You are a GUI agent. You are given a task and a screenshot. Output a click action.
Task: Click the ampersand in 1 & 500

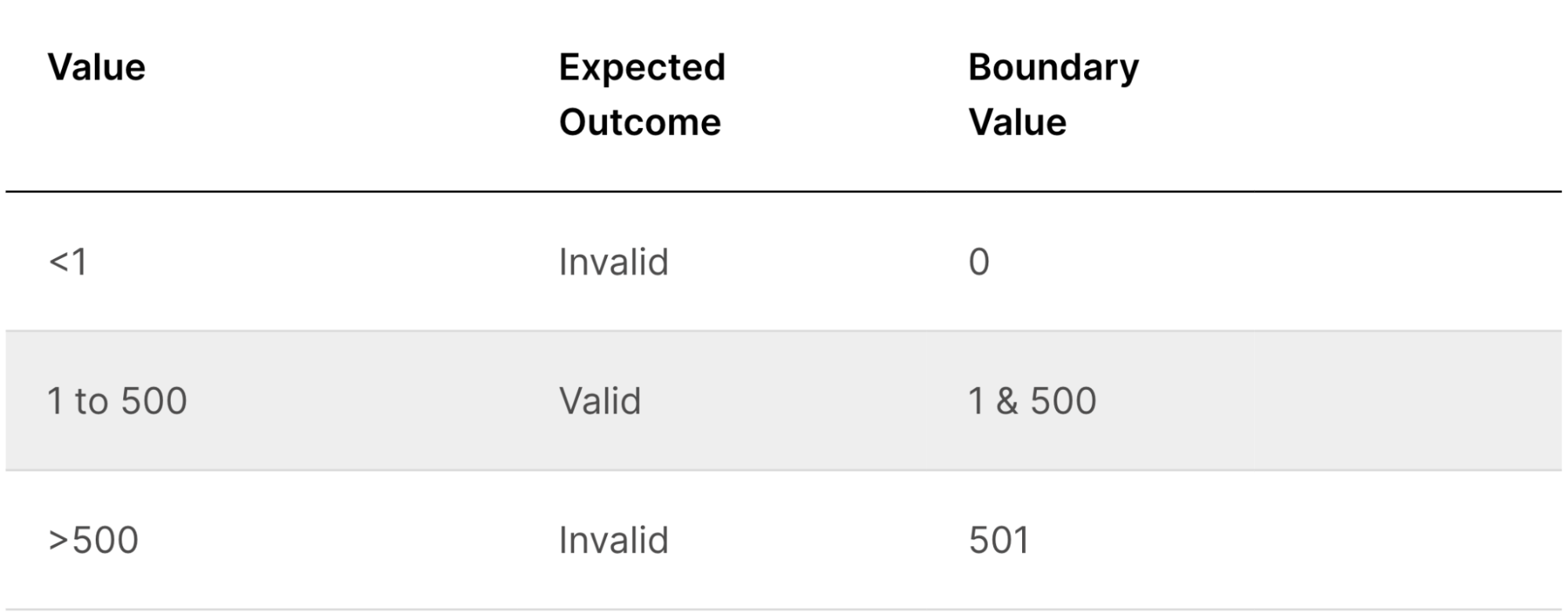point(1007,401)
